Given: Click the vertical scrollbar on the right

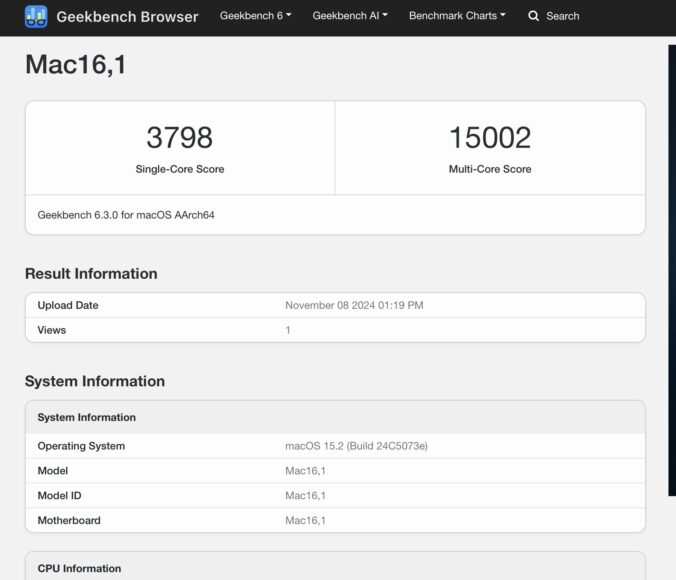Looking at the screenshot, I should coord(672,270).
